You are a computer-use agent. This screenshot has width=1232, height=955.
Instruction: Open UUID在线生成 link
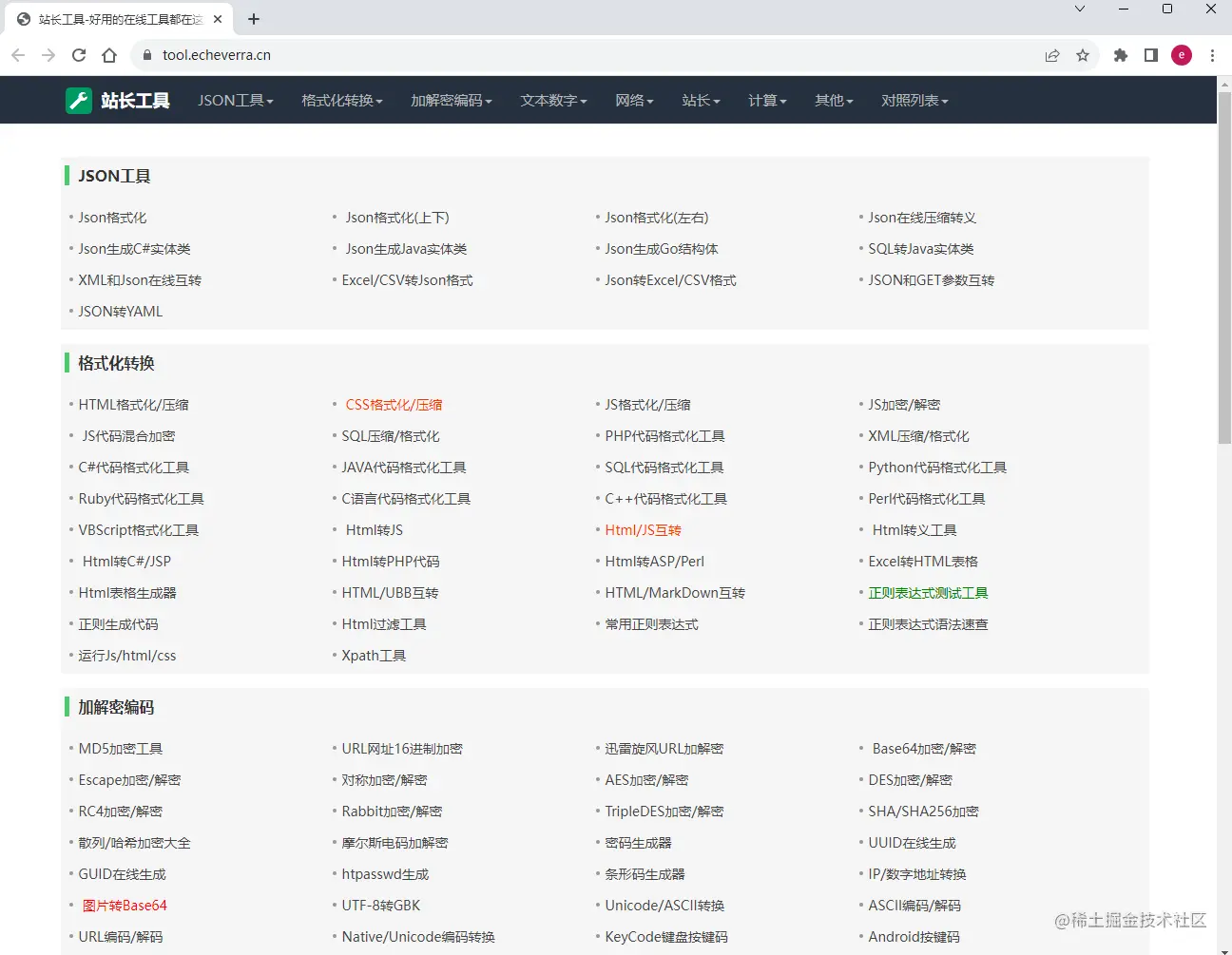(912, 843)
